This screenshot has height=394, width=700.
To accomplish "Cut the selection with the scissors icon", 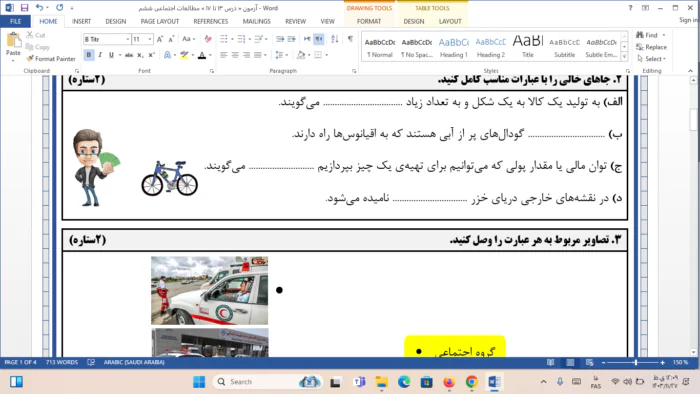I will pos(36,35).
